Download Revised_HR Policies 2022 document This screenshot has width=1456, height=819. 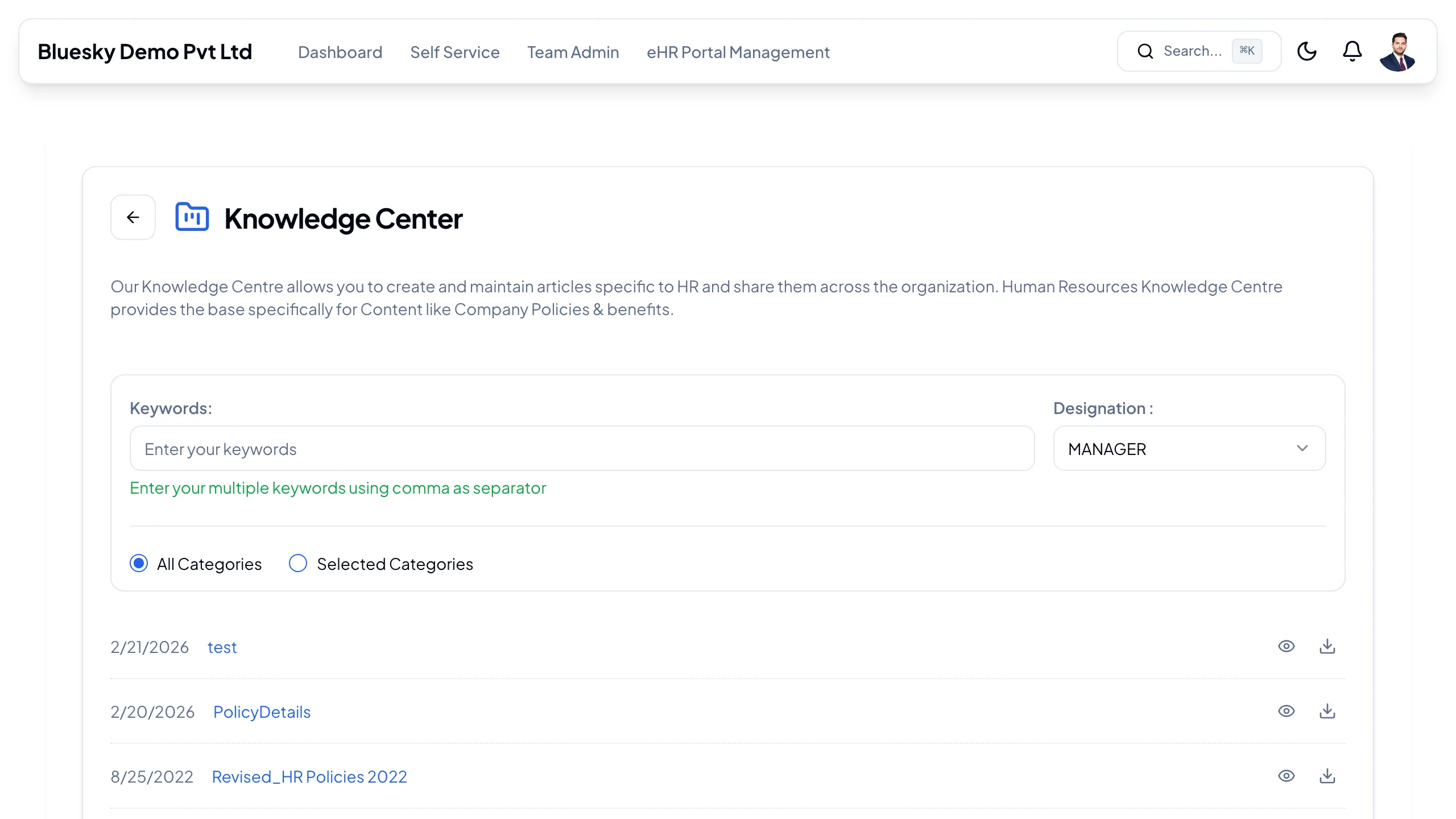[1327, 776]
